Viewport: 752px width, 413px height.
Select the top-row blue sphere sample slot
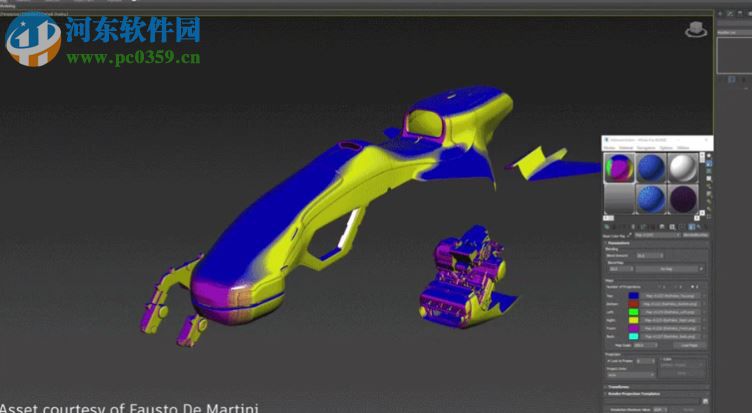[651, 167]
